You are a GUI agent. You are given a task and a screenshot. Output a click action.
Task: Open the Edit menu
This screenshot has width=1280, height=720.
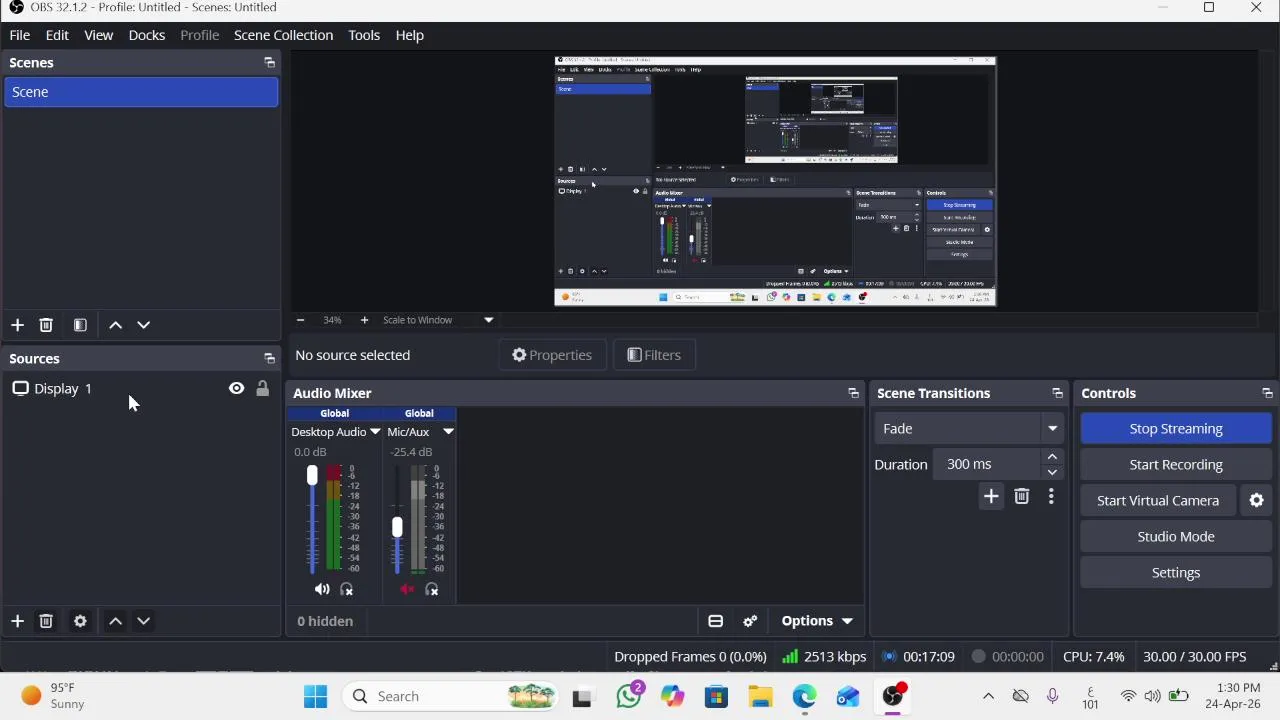57,35
